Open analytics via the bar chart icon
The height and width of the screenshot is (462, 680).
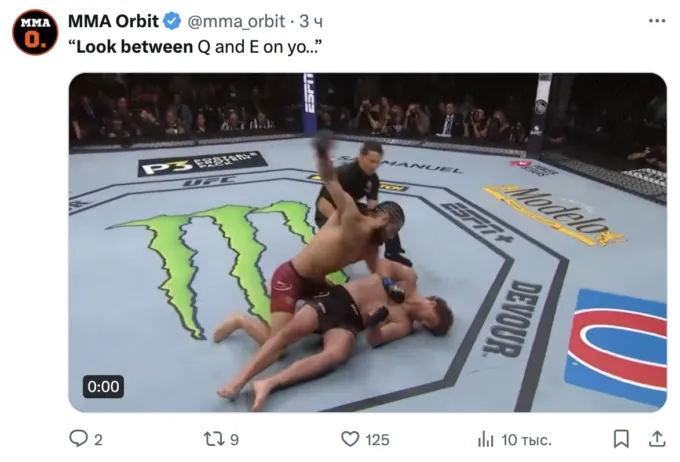(x=486, y=439)
